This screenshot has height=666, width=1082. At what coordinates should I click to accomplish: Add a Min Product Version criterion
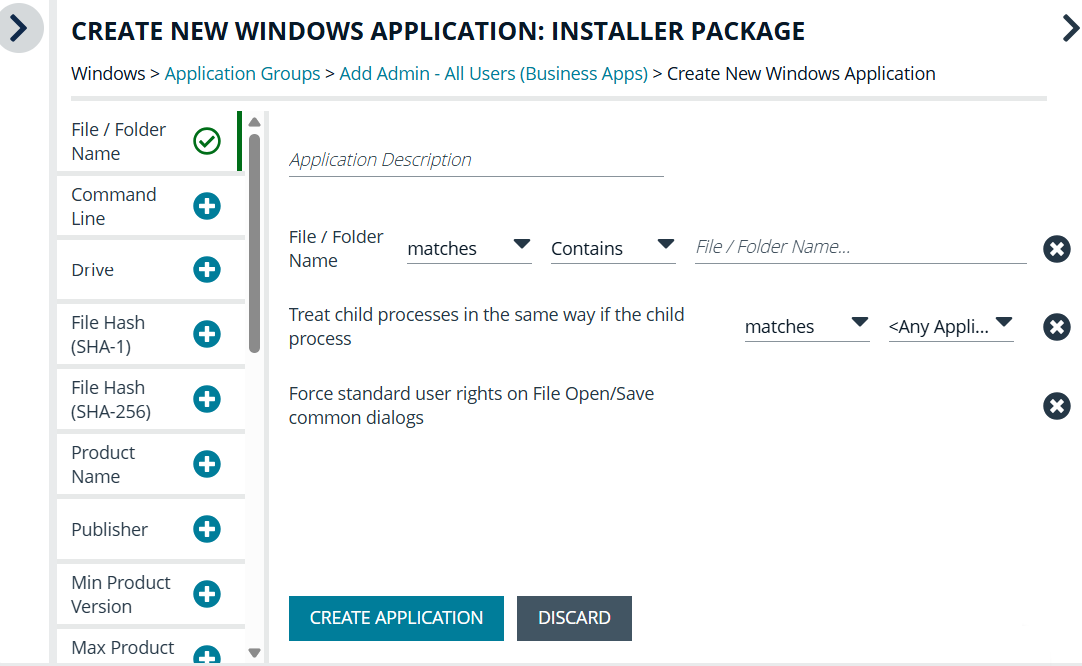[x=206, y=593]
